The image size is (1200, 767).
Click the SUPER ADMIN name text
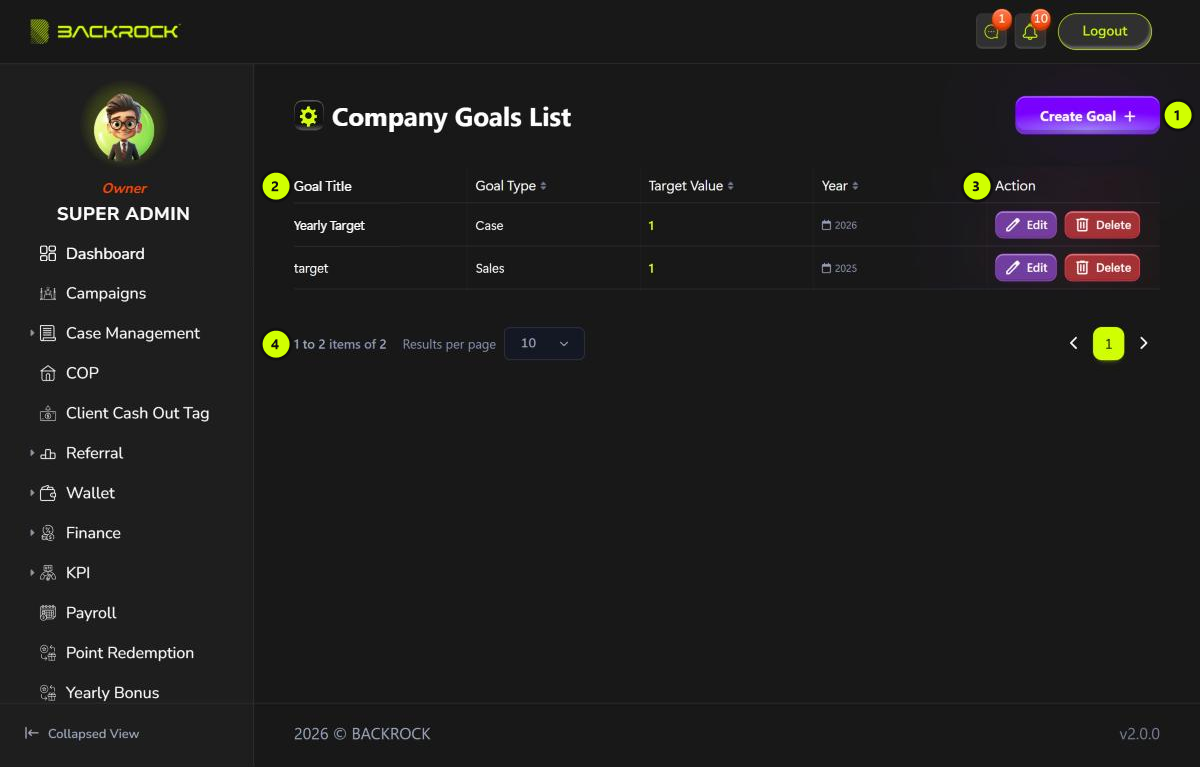123,214
